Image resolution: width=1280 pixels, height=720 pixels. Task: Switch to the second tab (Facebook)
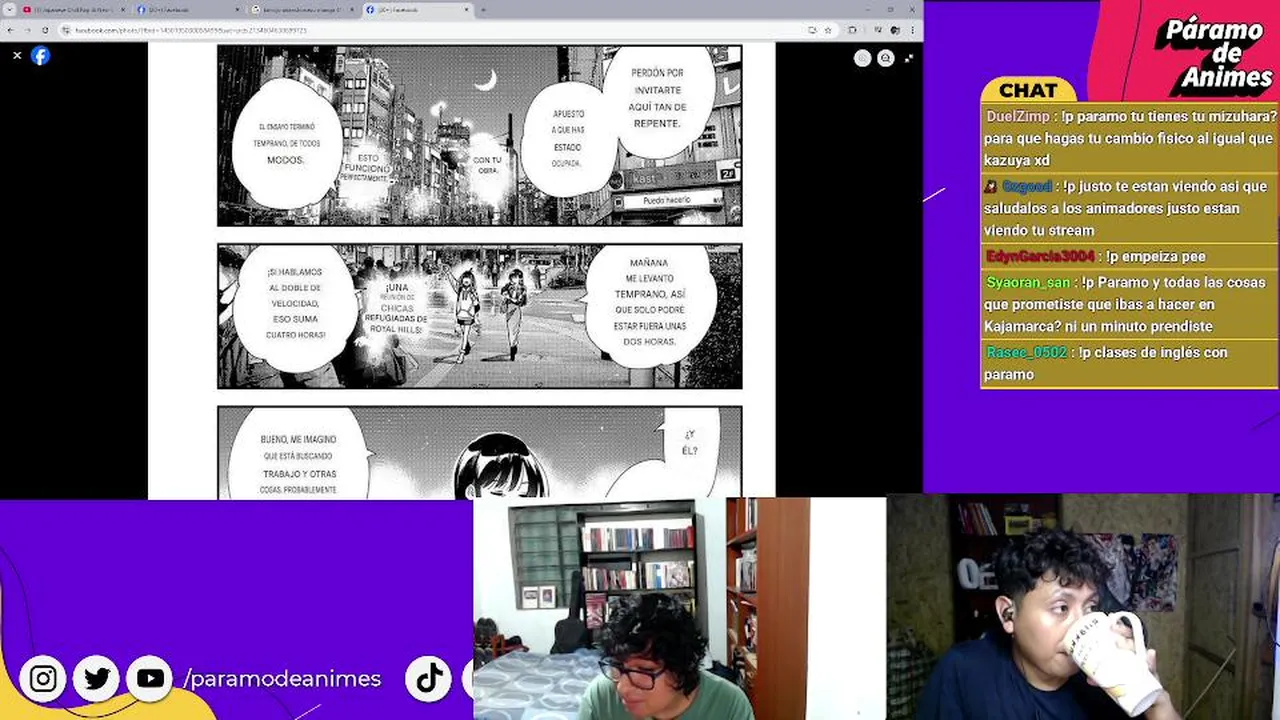point(188,10)
